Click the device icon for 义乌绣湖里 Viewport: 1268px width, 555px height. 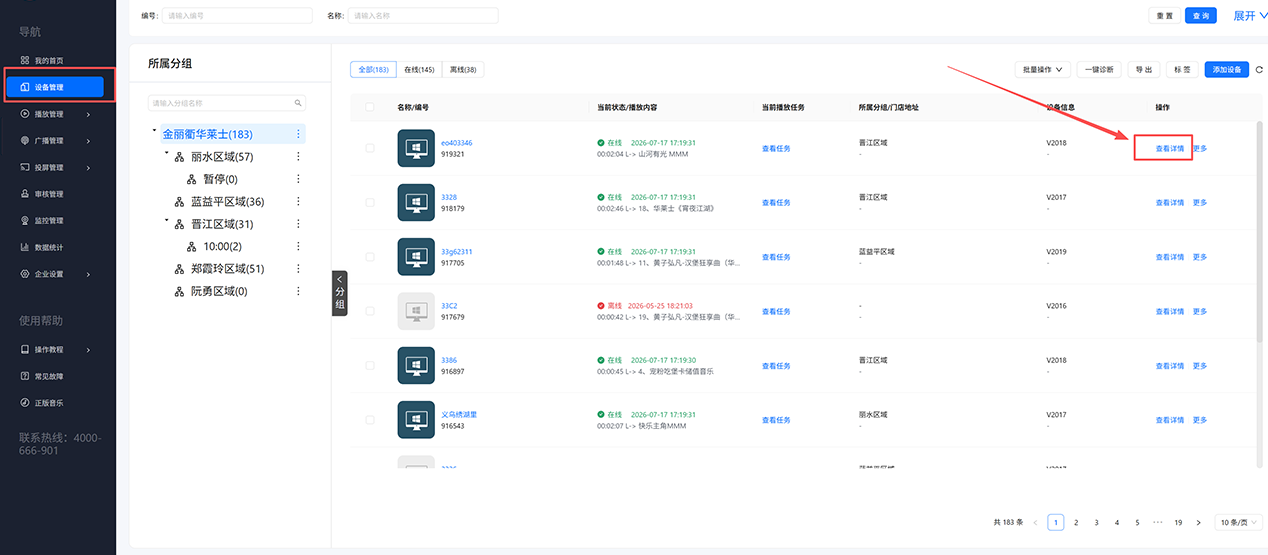coord(416,420)
